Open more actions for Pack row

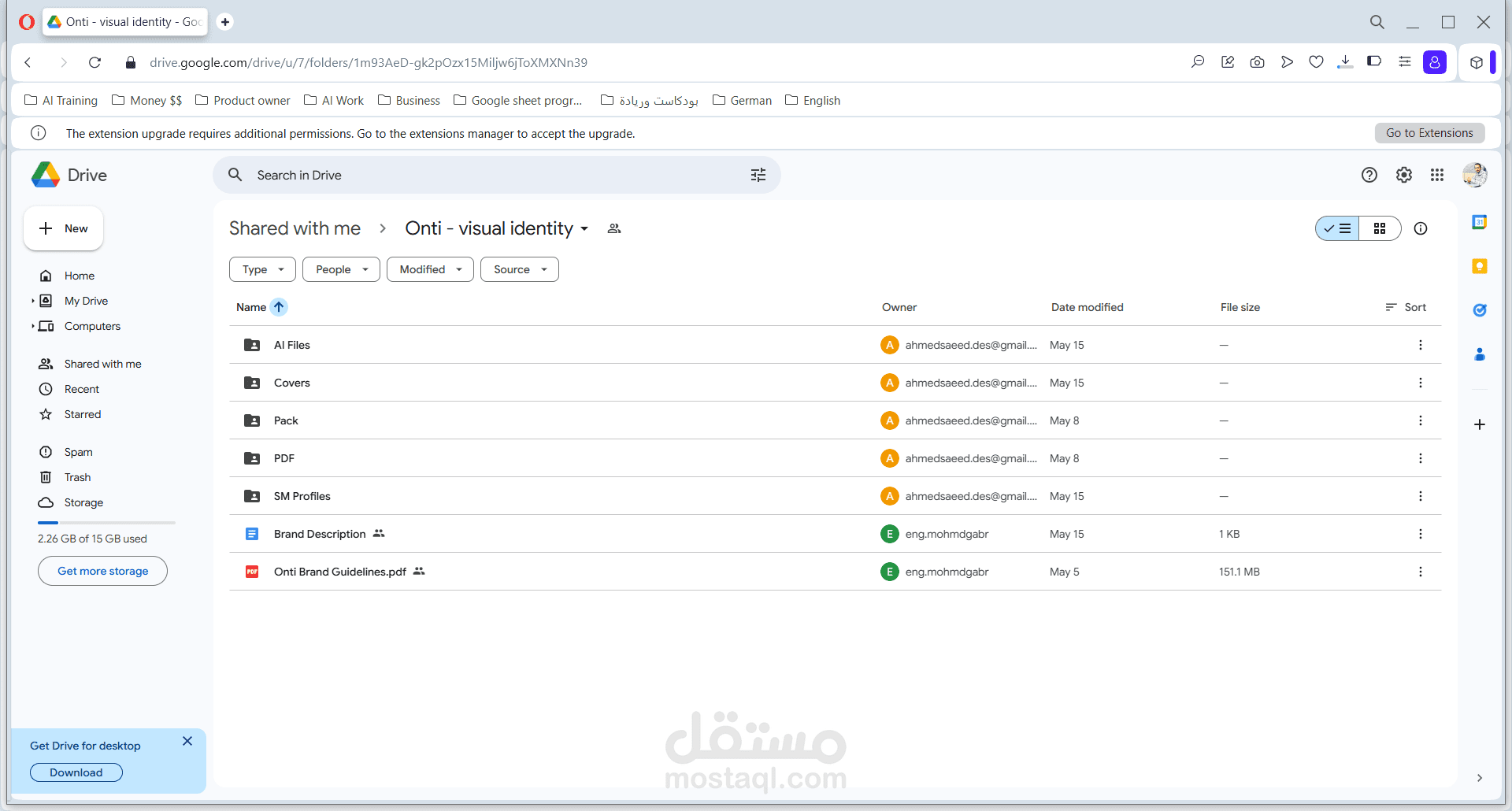pos(1421,420)
